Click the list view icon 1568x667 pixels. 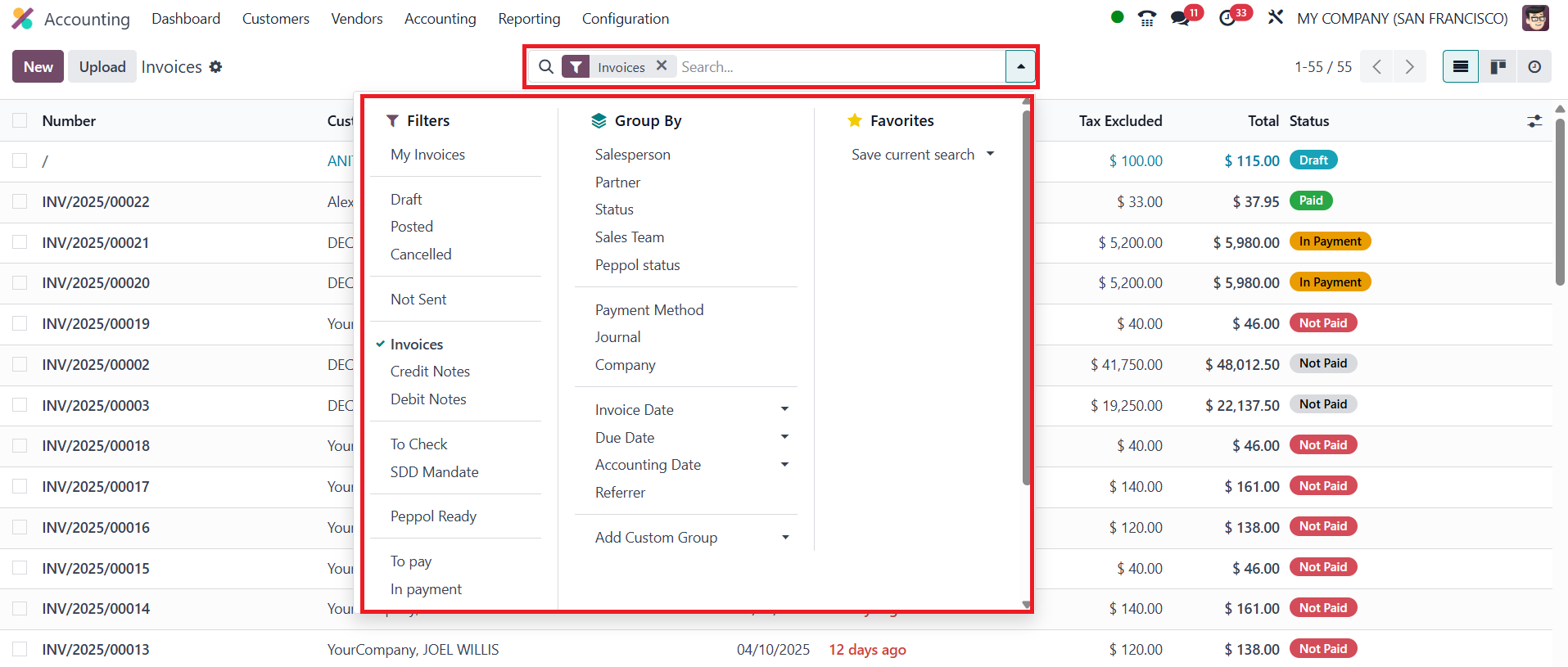click(x=1460, y=67)
